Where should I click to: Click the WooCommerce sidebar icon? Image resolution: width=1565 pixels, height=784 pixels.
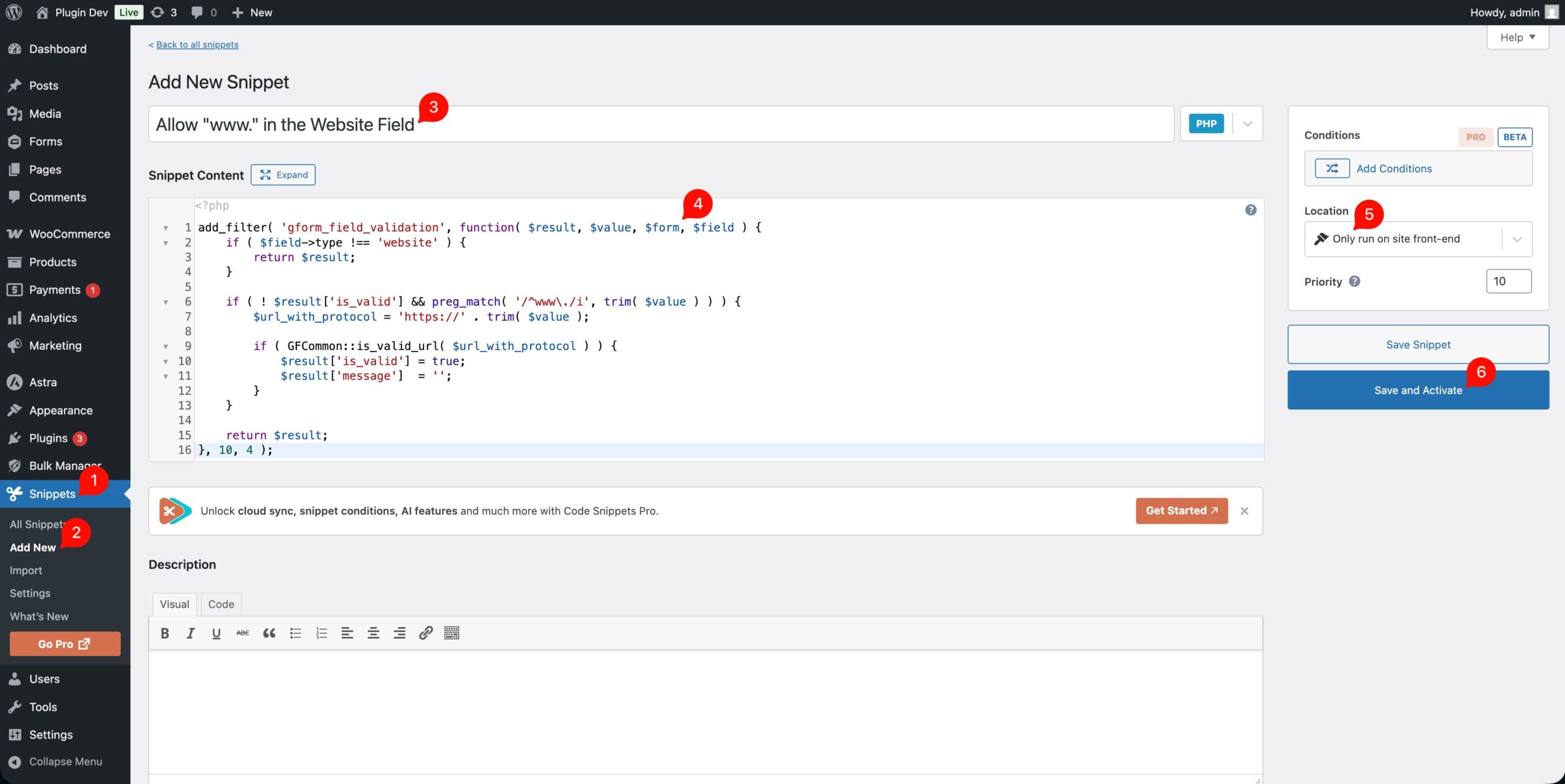click(x=15, y=234)
